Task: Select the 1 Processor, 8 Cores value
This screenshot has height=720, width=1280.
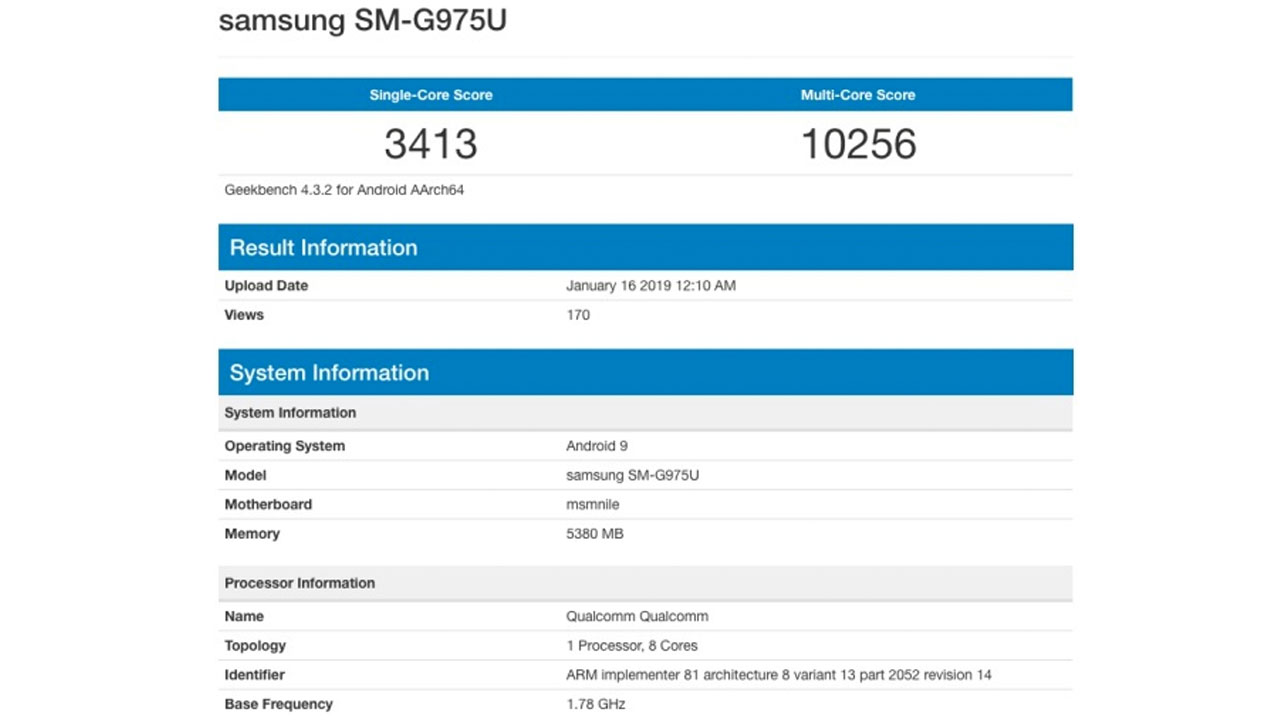Action: pos(632,646)
